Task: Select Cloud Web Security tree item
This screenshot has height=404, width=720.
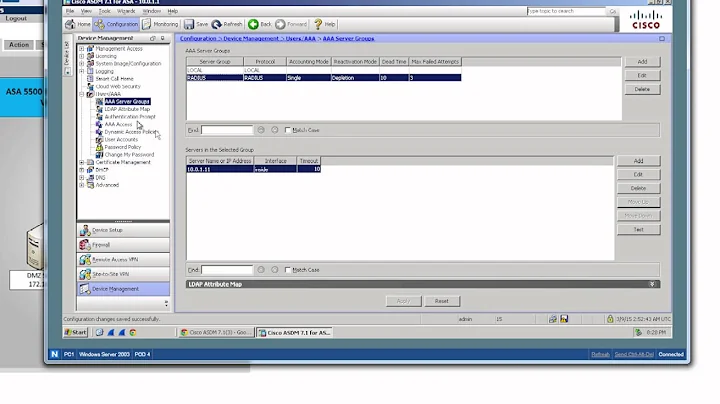Action: (x=118, y=86)
